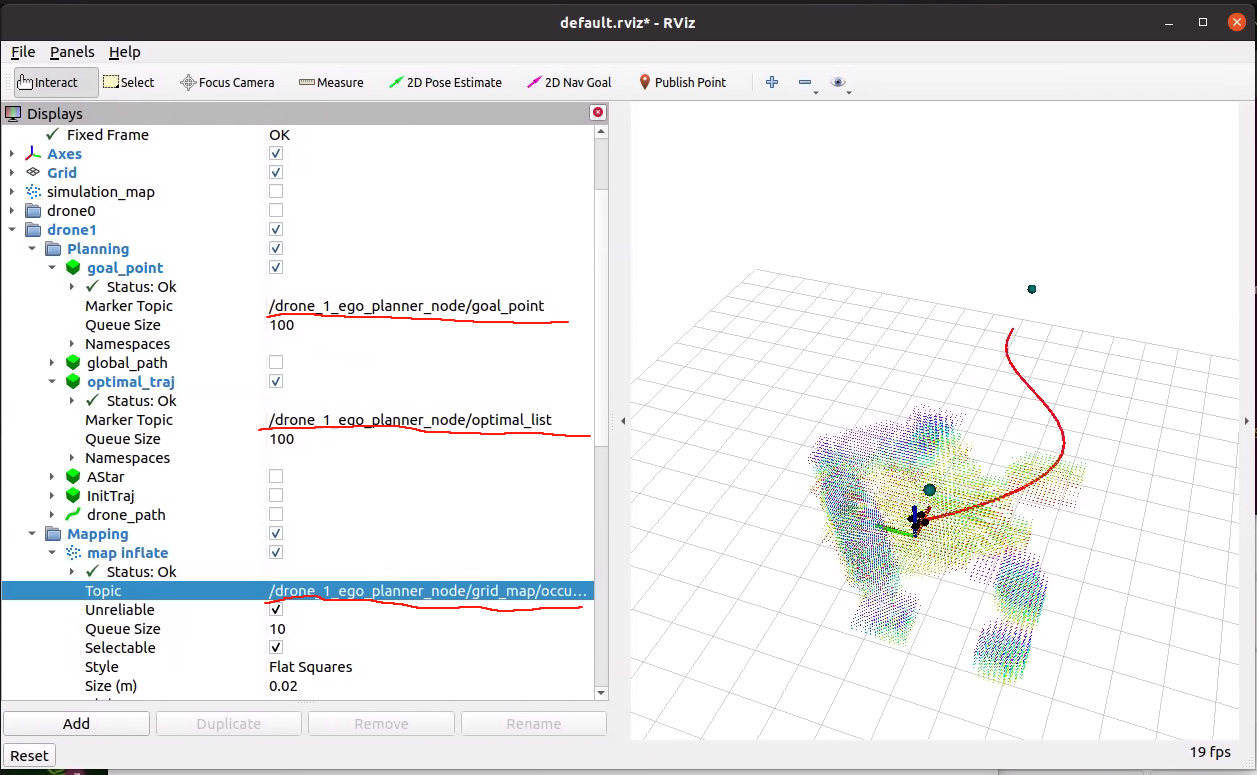Click the simulation_map point cloud icon
The width and height of the screenshot is (1257, 775).
[x=33, y=191]
